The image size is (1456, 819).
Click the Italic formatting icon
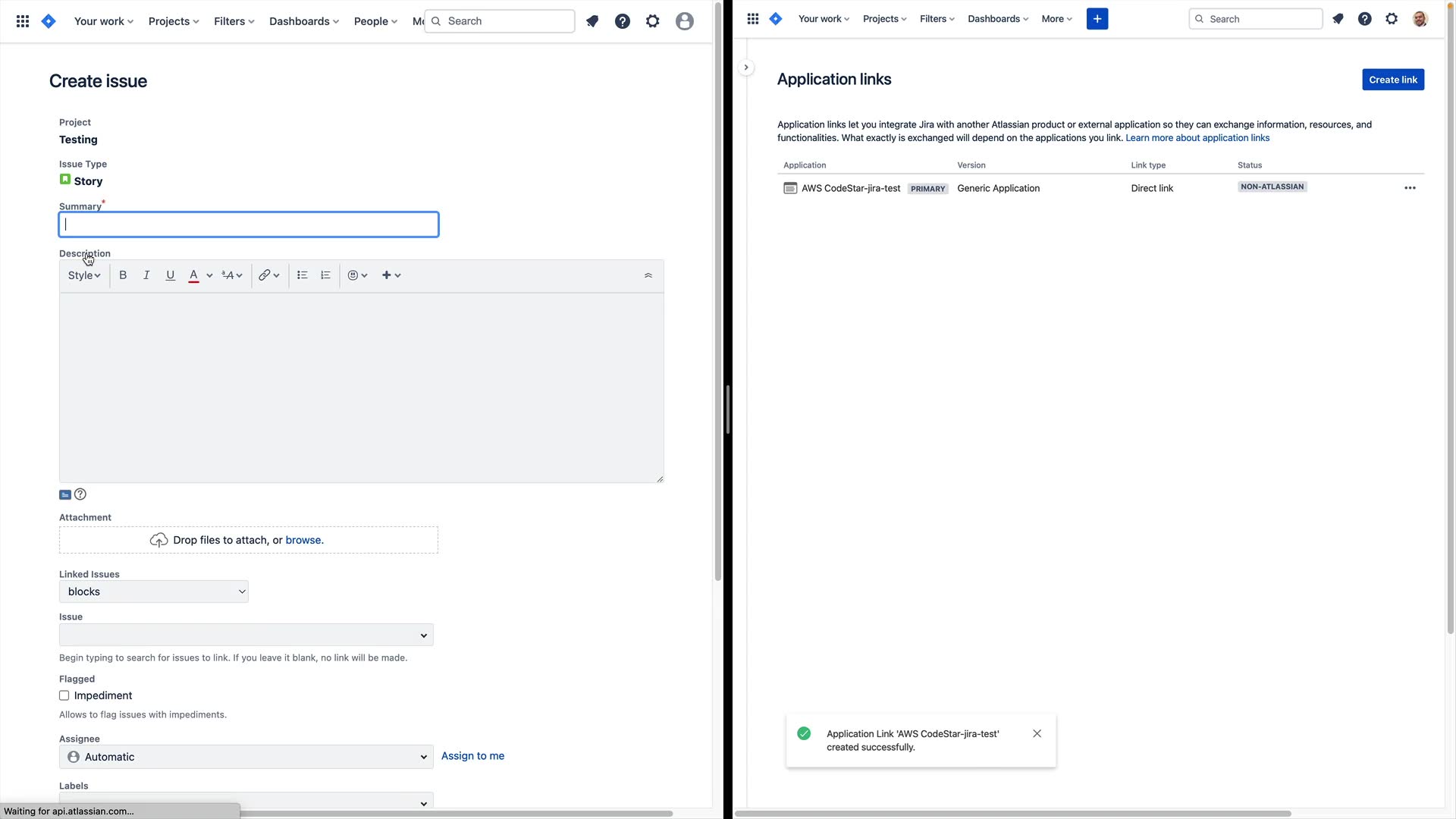point(146,275)
